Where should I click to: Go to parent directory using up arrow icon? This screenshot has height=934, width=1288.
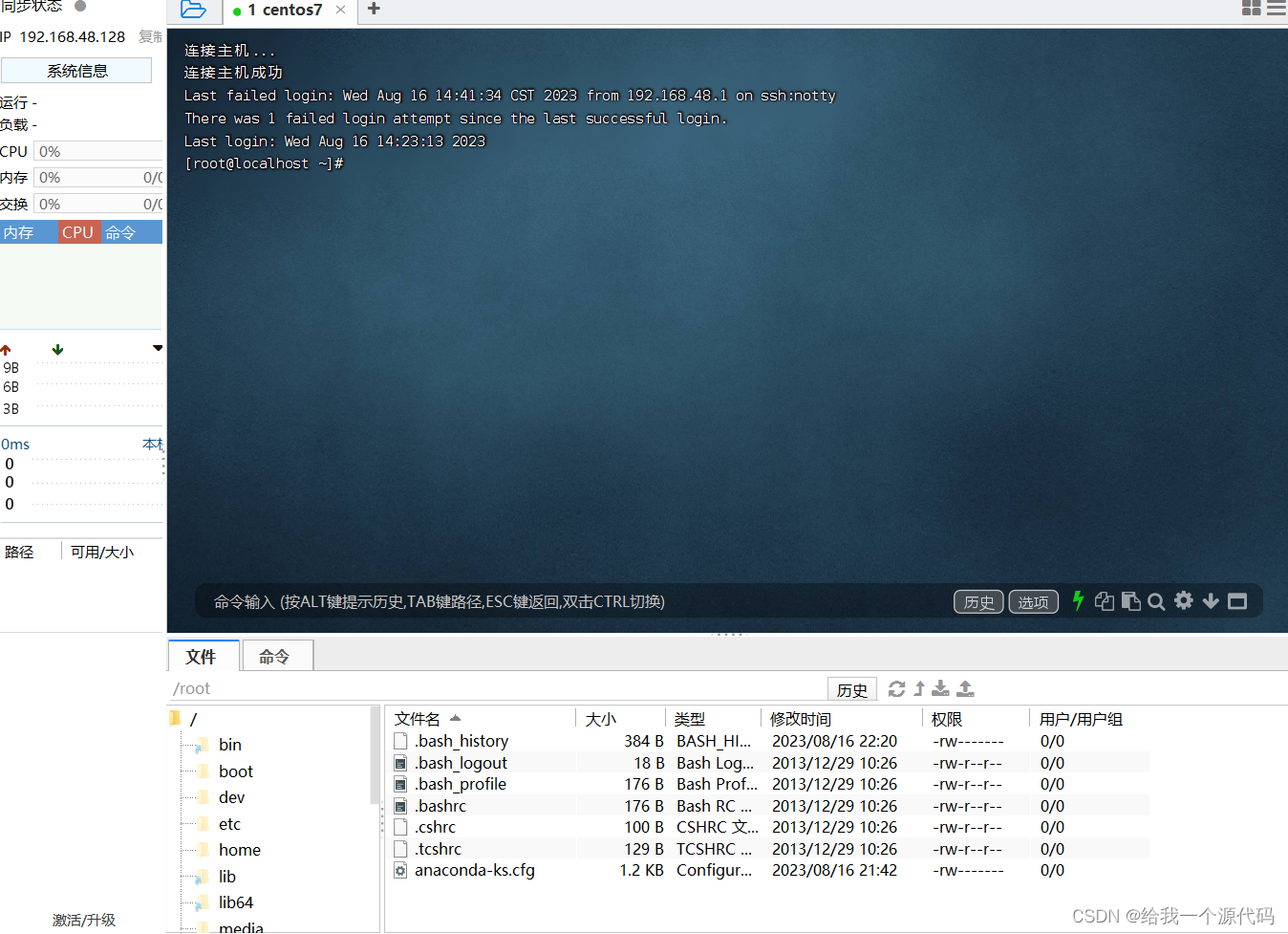919,688
